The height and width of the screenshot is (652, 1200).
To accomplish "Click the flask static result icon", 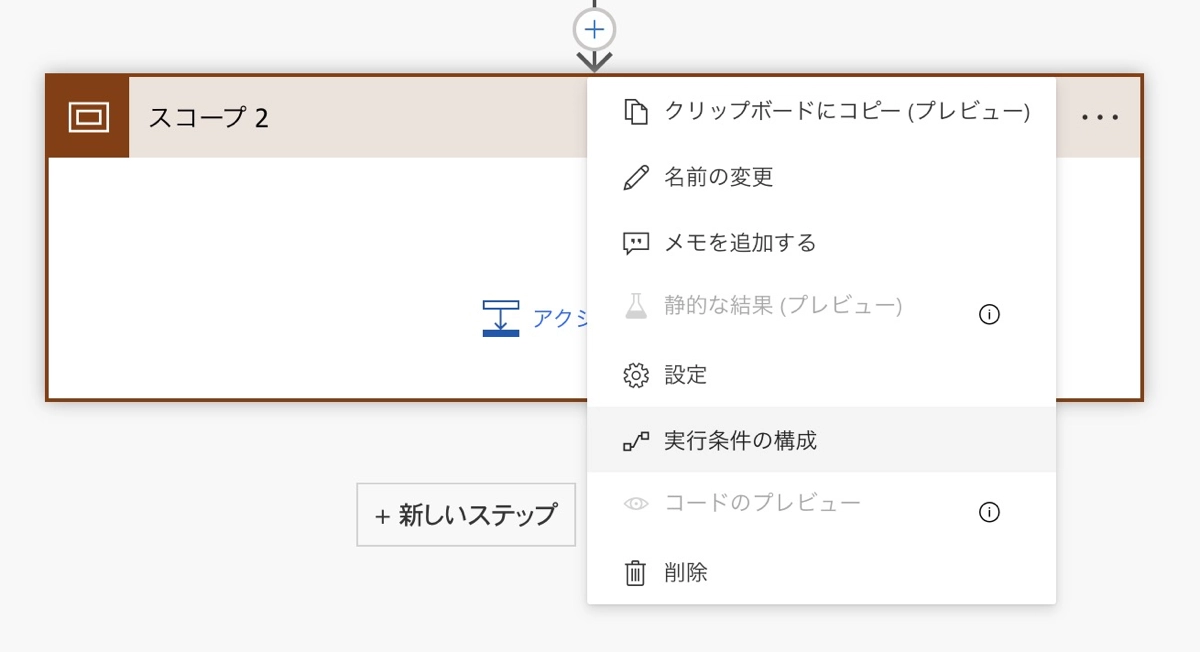I will point(636,306).
